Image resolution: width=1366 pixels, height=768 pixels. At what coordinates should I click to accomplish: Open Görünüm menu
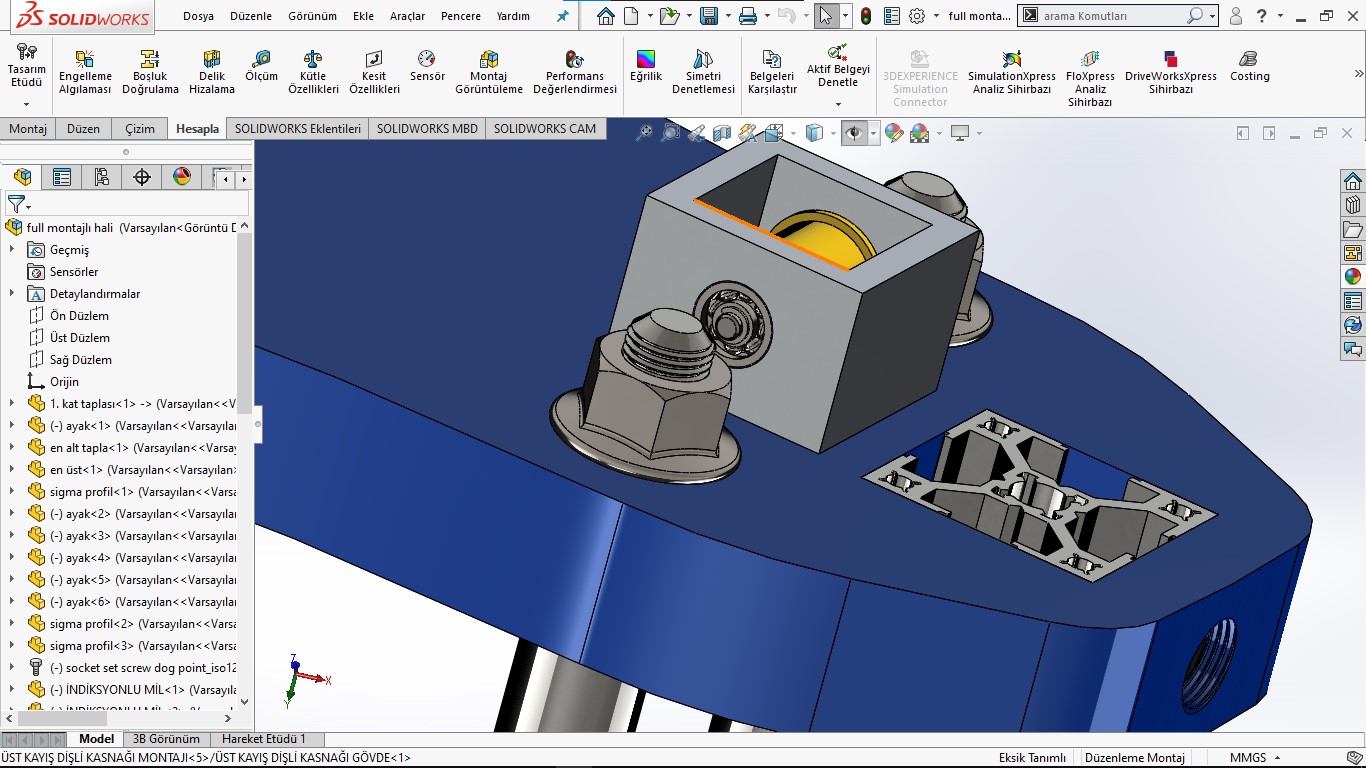[x=312, y=16]
